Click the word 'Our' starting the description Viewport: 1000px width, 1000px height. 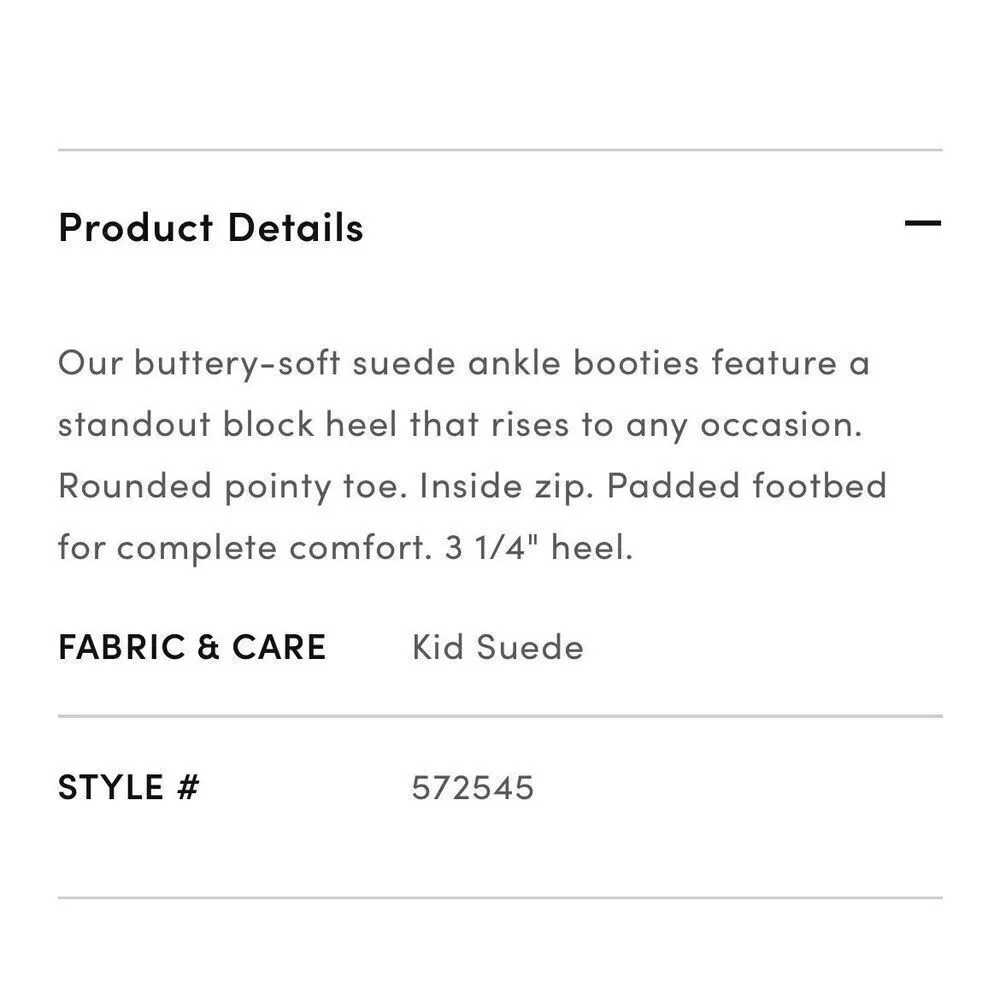pos(89,363)
